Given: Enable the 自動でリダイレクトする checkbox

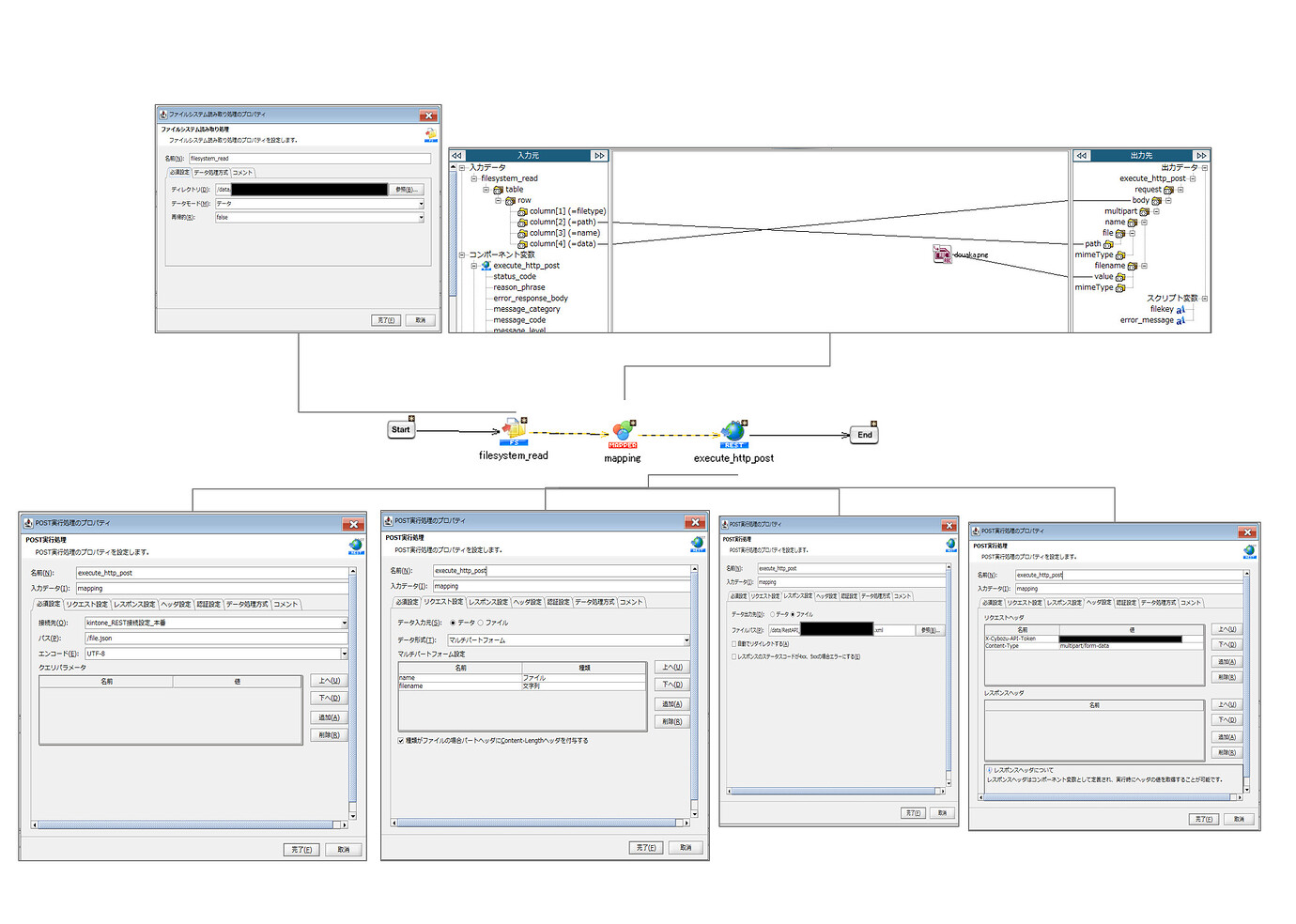Looking at the screenshot, I should [x=734, y=642].
